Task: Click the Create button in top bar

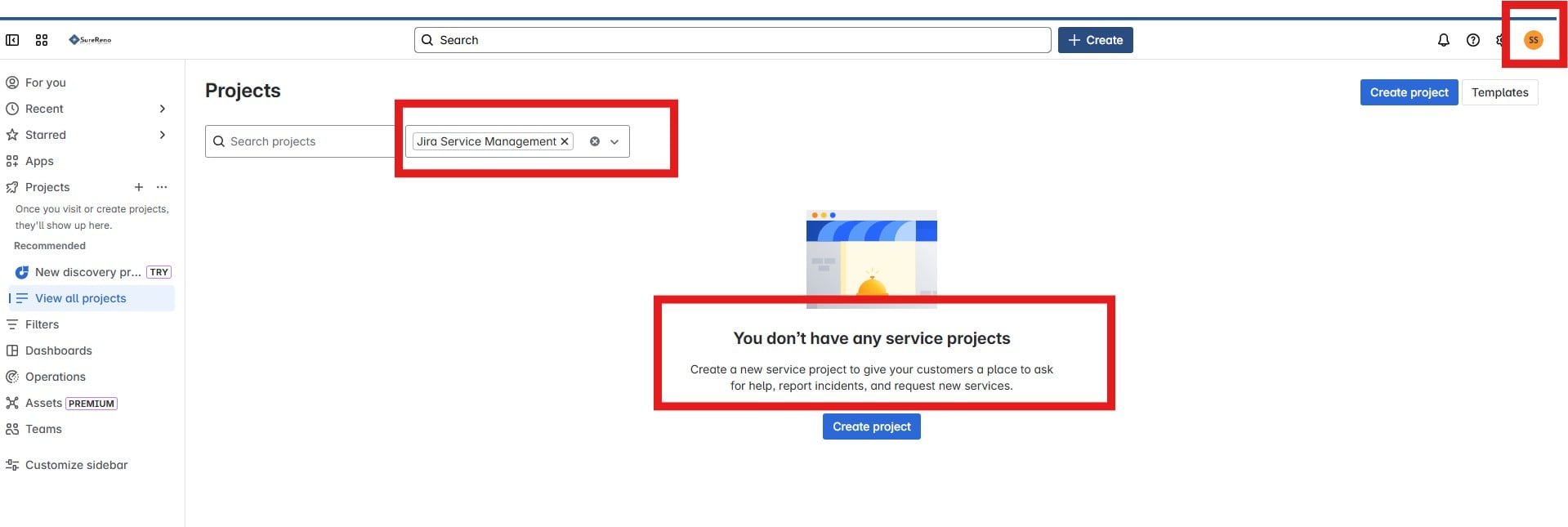Action: (1095, 40)
